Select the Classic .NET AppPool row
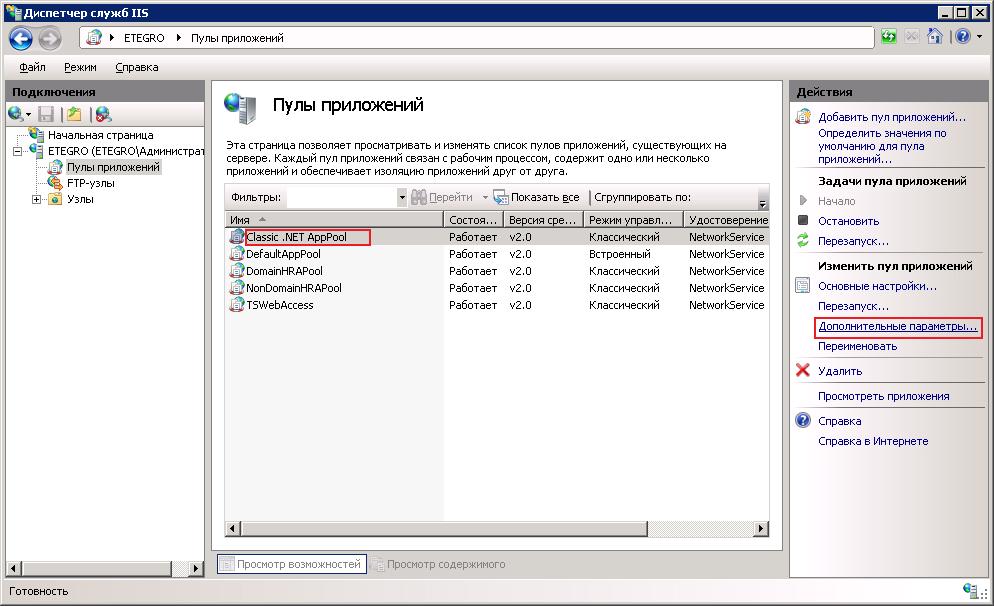The image size is (994, 606). pos(497,237)
